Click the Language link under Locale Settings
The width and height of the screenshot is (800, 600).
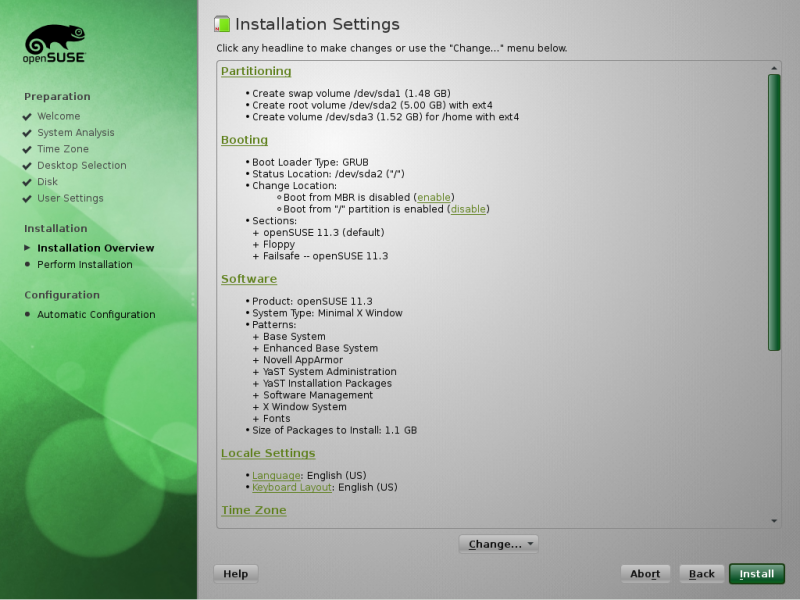277,476
